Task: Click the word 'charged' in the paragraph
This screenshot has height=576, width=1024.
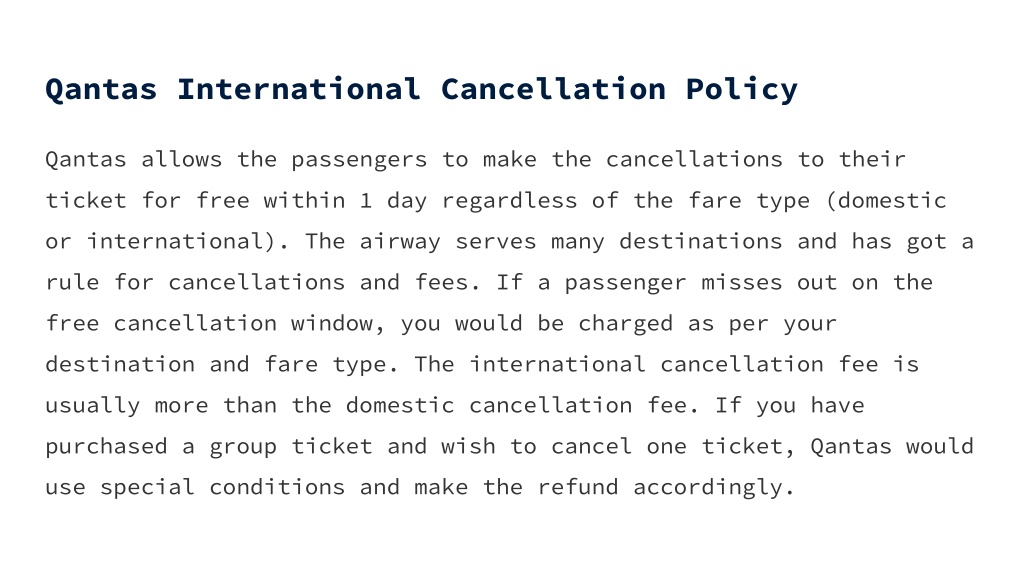Action: (625, 324)
